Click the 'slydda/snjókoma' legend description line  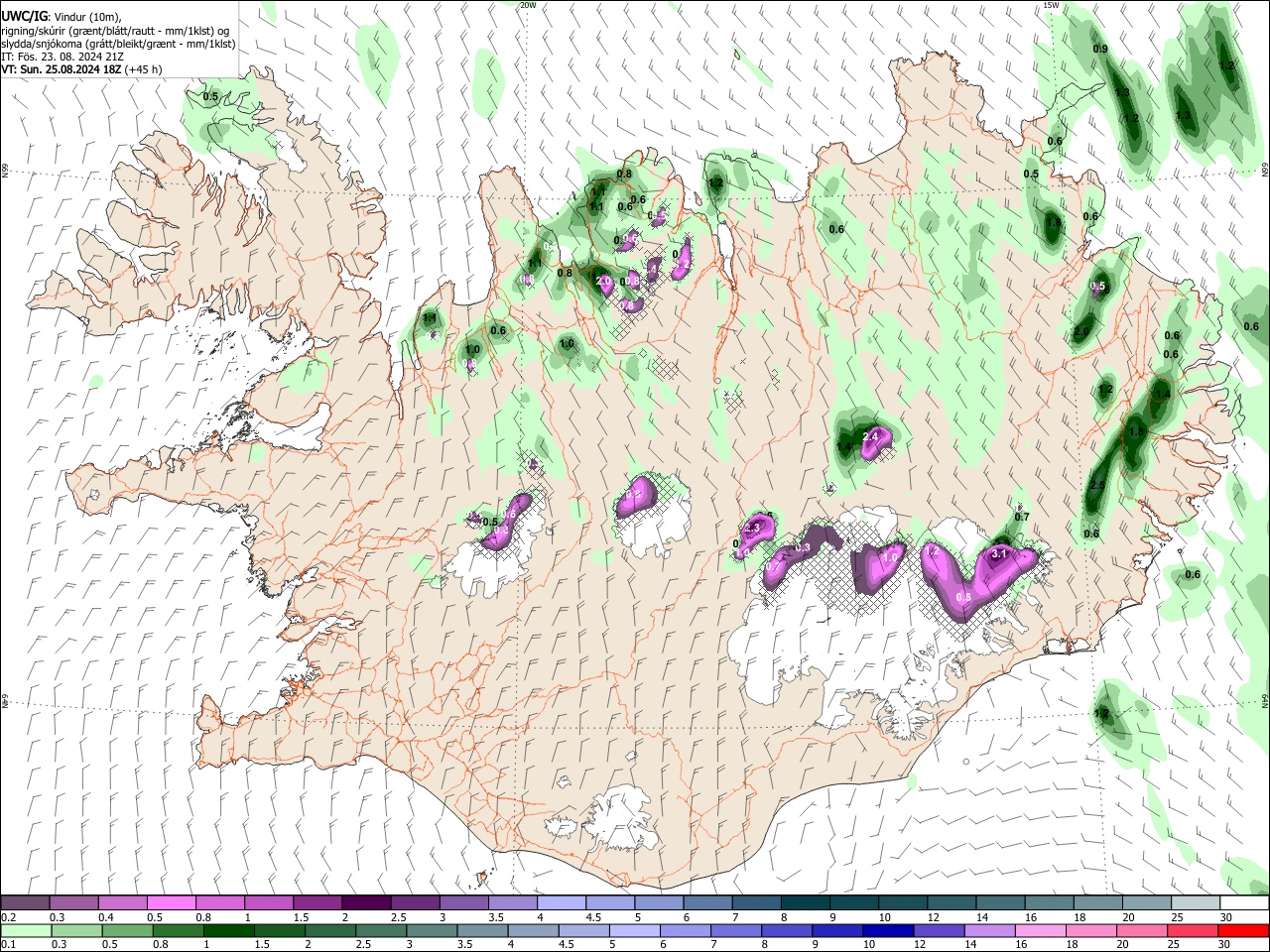pos(117,44)
